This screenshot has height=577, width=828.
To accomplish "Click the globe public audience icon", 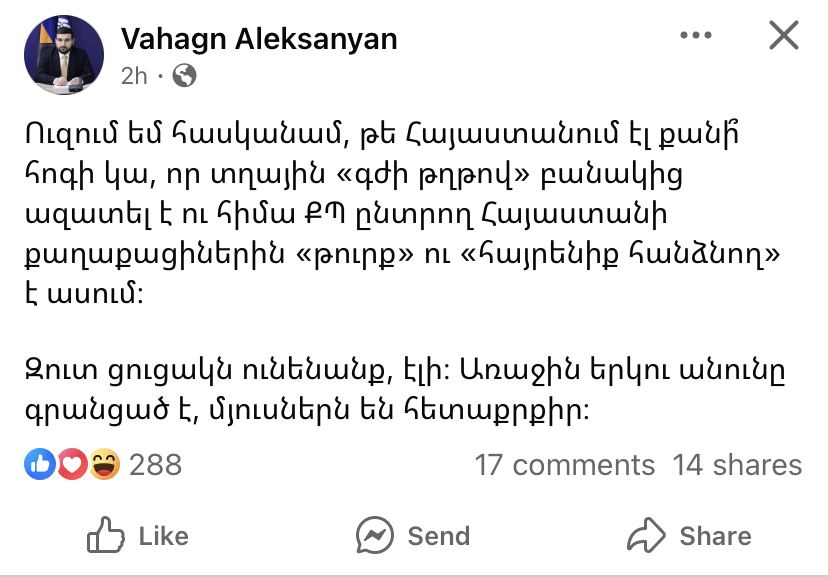I will tap(185, 75).
